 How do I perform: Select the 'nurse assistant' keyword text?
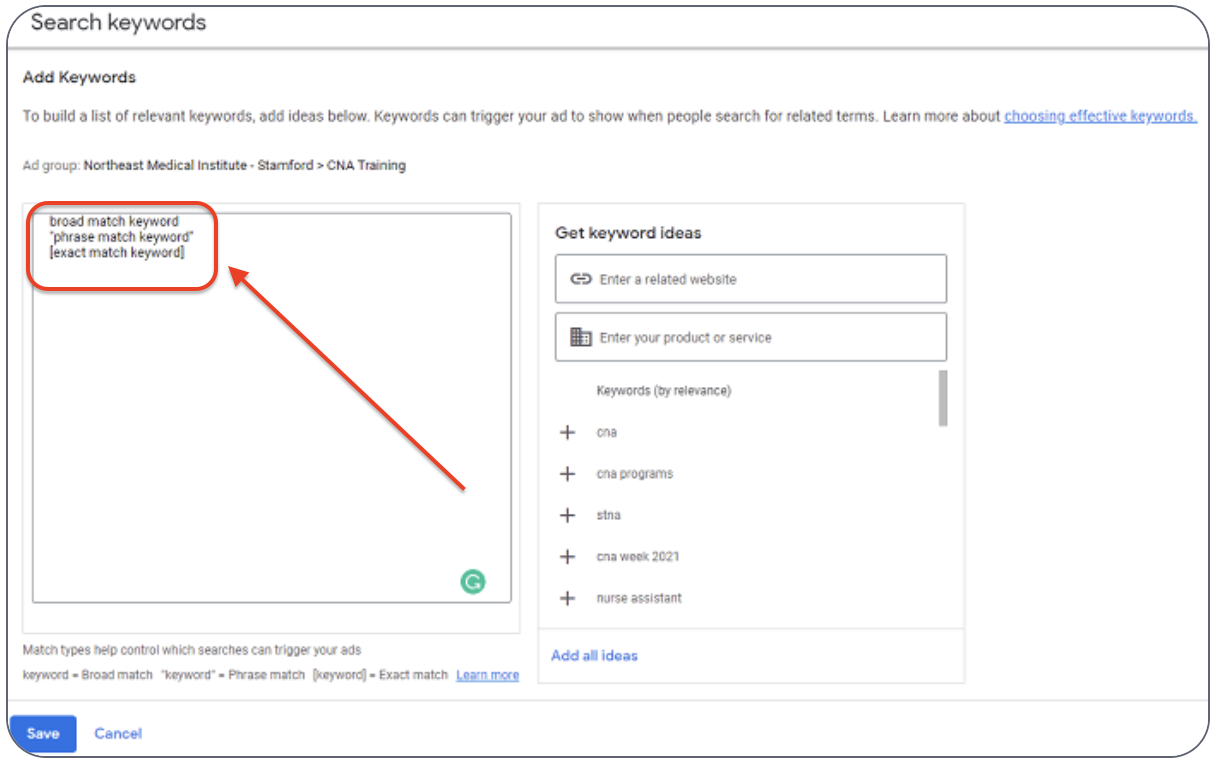click(x=639, y=598)
